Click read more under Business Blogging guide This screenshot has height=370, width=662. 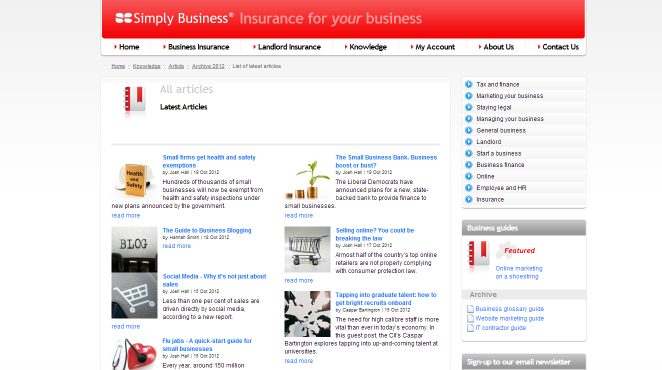tap(176, 246)
